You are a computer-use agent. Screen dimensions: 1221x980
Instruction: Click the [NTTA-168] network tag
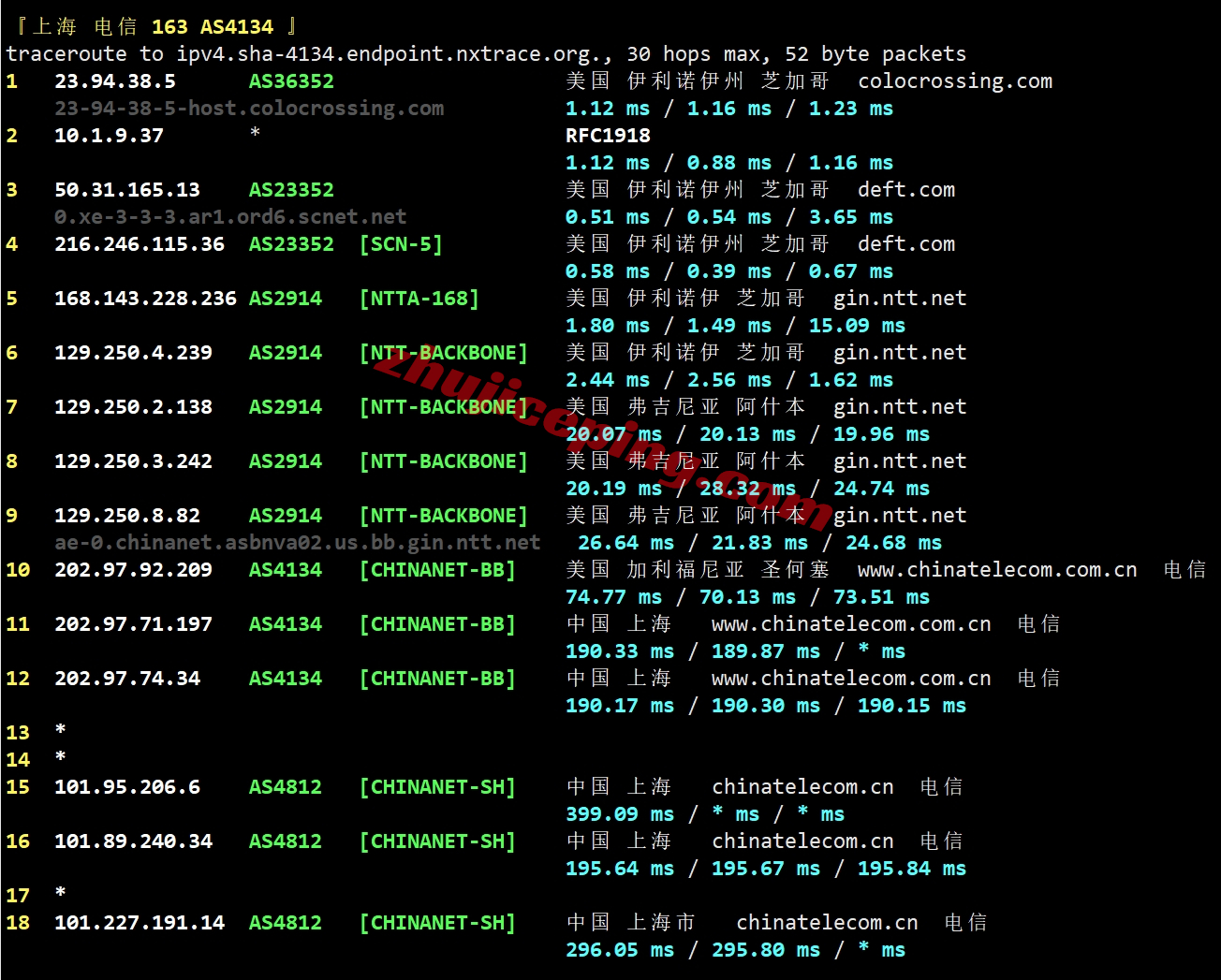point(419,299)
